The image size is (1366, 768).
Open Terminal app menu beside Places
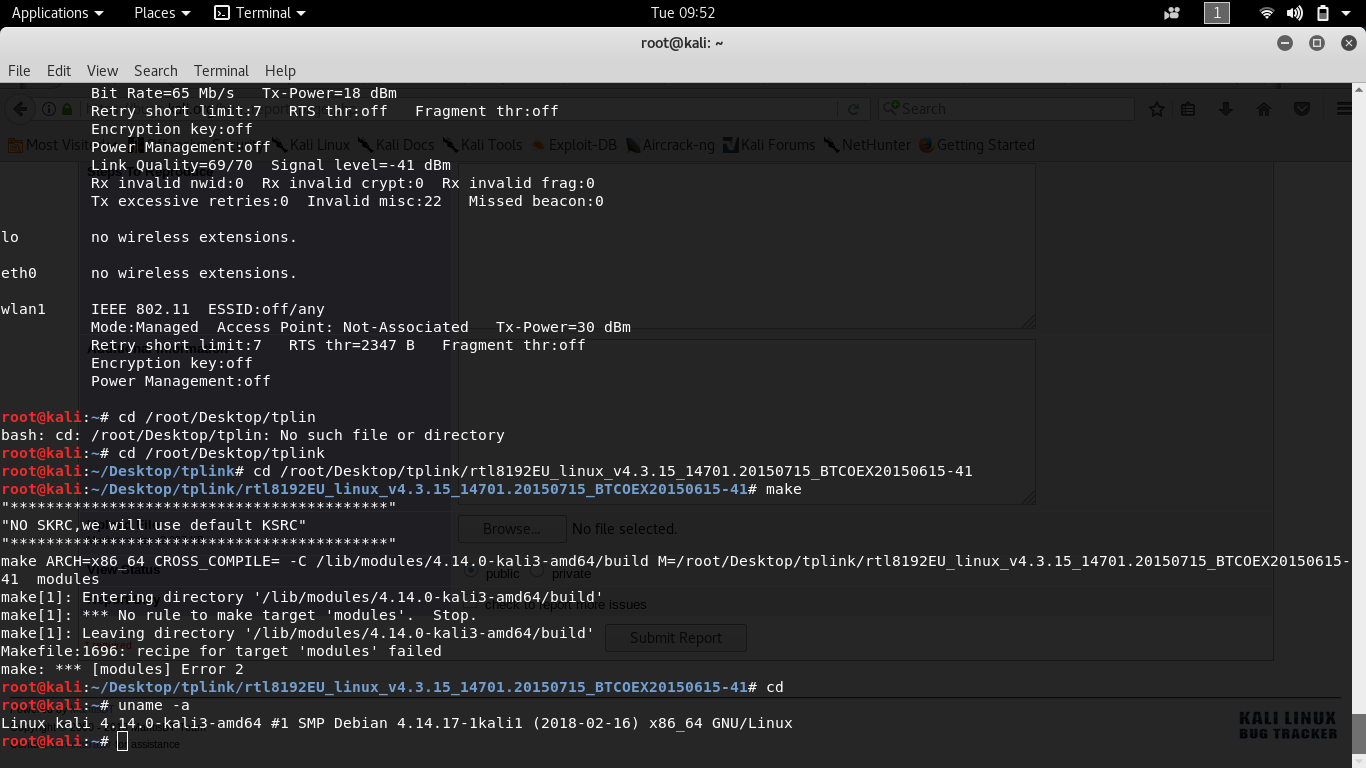[x=260, y=13]
